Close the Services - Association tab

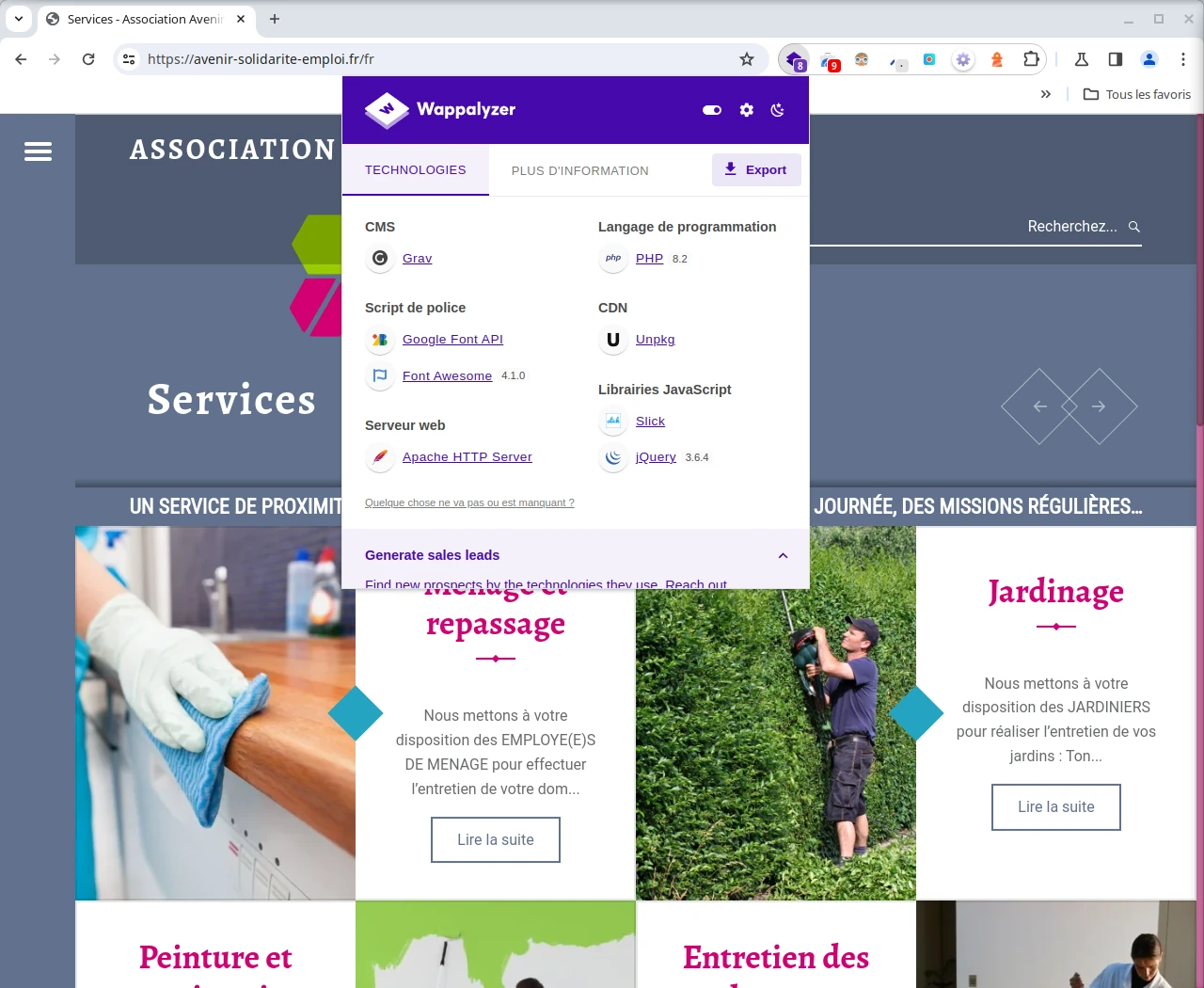click(x=241, y=19)
